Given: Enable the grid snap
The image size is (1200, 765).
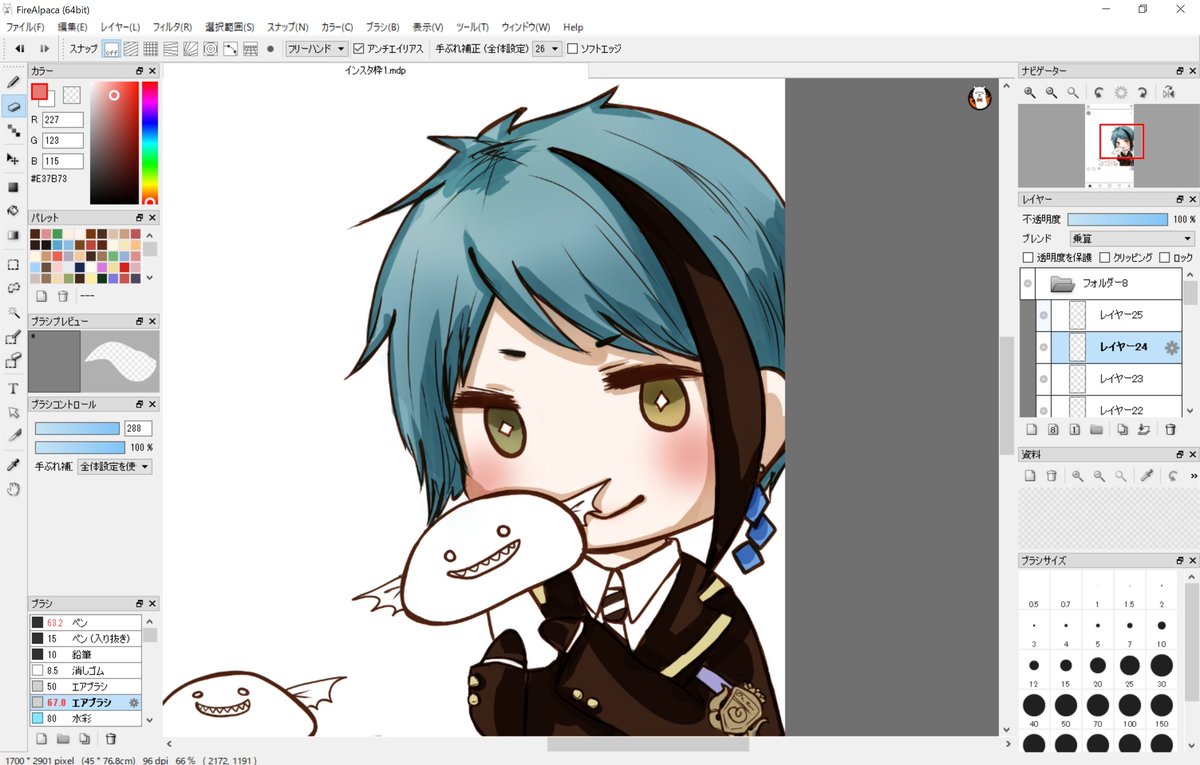Looking at the screenshot, I should point(150,48).
